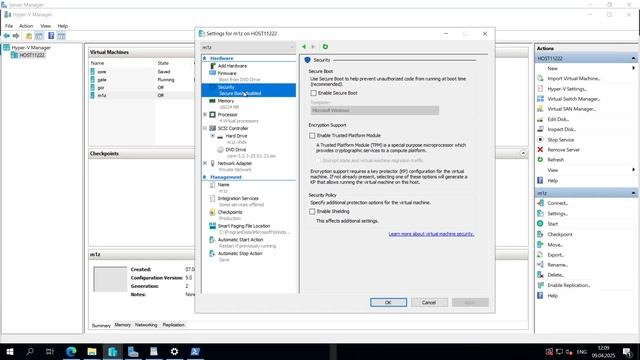The image size is (640, 360).
Task: Select Smart Paging File Location item
Action: (244, 226)
